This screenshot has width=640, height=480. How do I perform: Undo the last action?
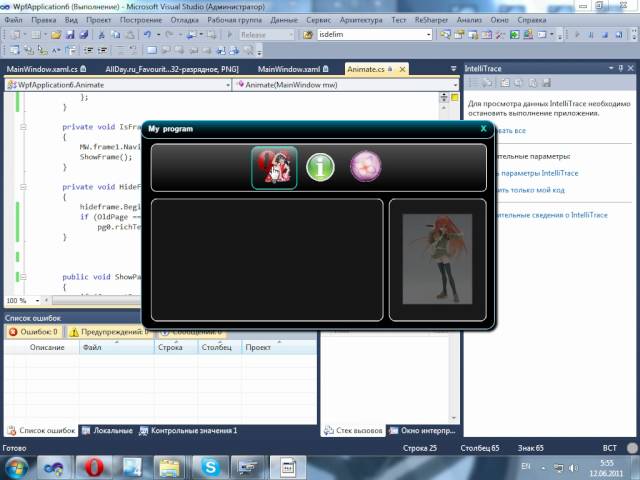coord(147,35)
